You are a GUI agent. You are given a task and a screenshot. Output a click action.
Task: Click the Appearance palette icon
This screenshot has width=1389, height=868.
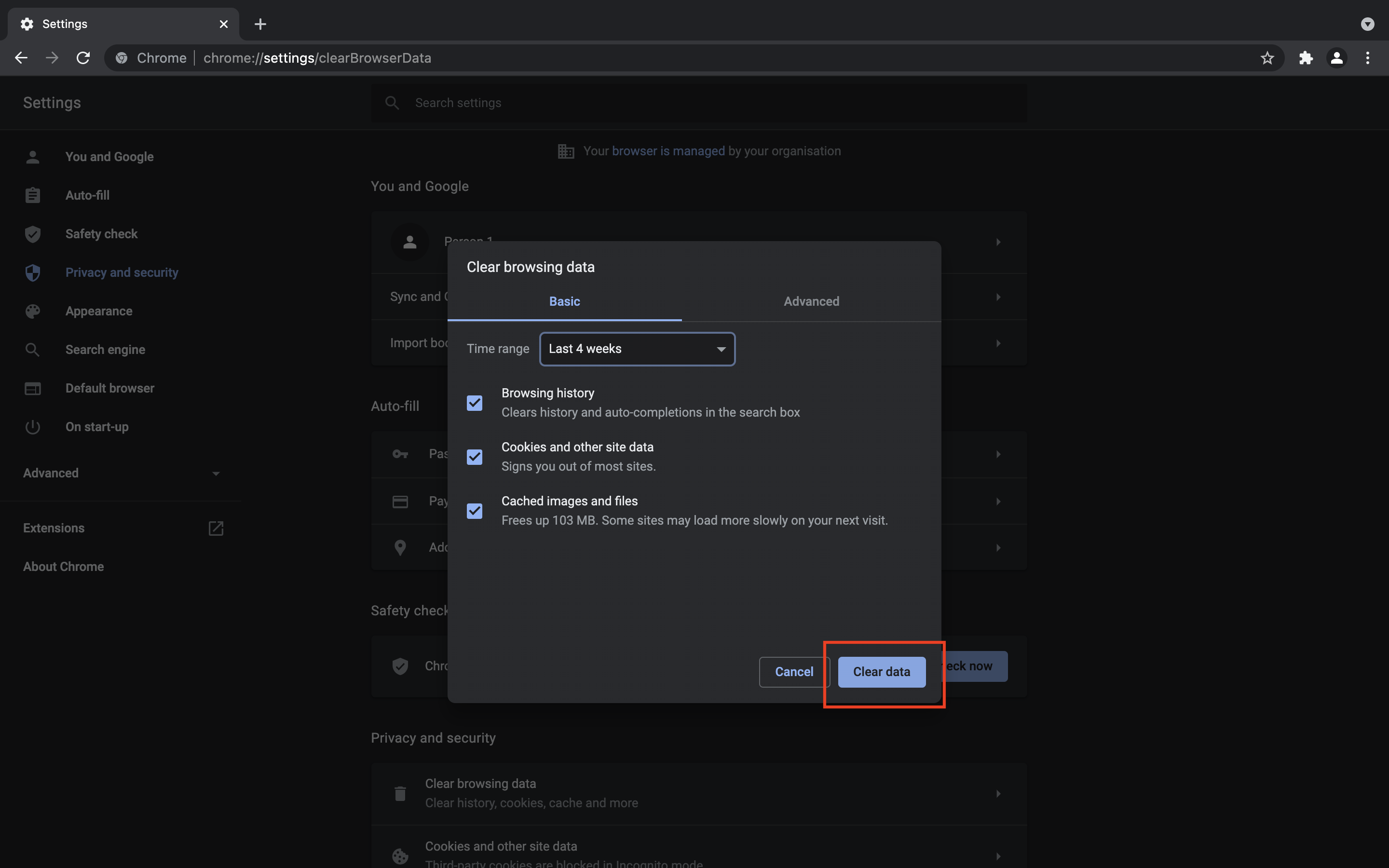[33, 311]
